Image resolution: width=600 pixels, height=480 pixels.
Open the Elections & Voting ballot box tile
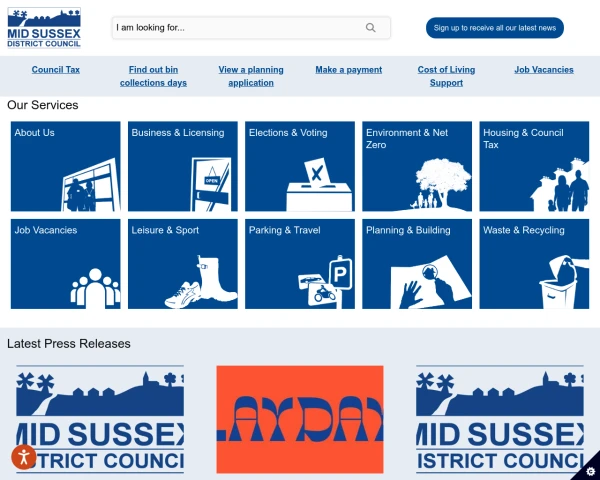tap(300, 166)
